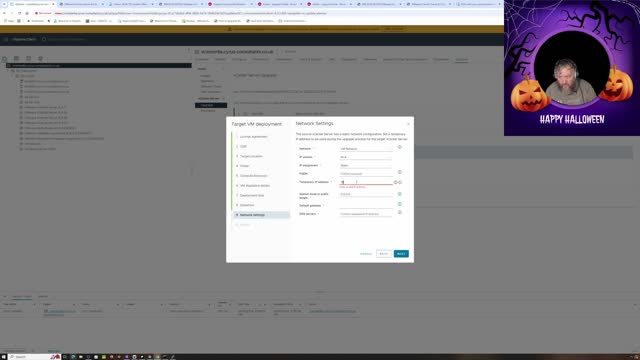Open the IP version dropdown
This screenshot has height=360, width=640.
pos(366,157)
